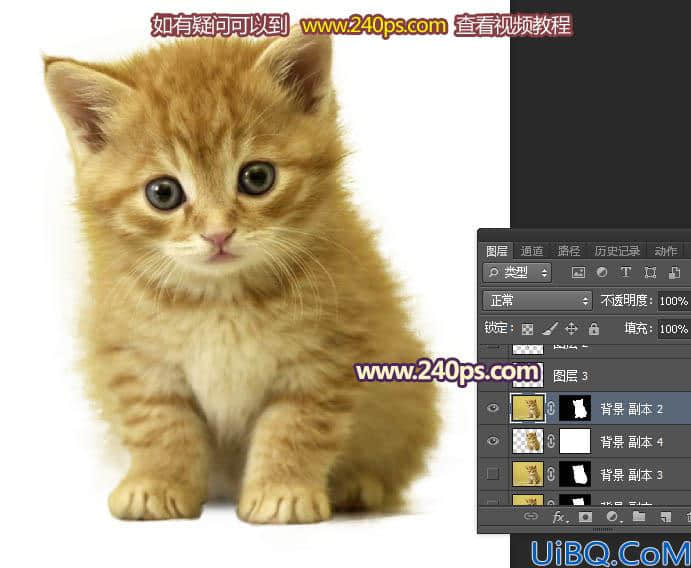Select the 背景 副本 3 layer thumbnail
The height and width of the screenshot is (568, 691).
pyautogui.click(x=528, y=475)
